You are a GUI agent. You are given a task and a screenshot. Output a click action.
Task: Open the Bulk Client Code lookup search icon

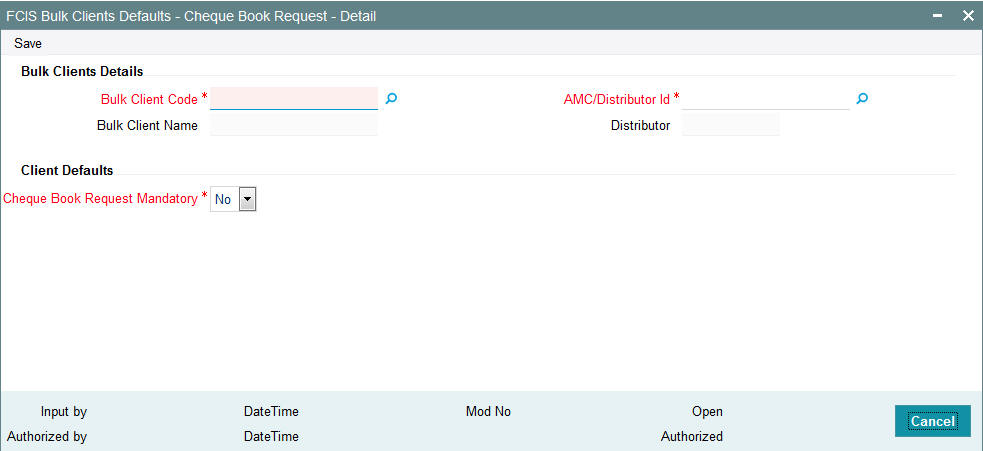[391, 98]
